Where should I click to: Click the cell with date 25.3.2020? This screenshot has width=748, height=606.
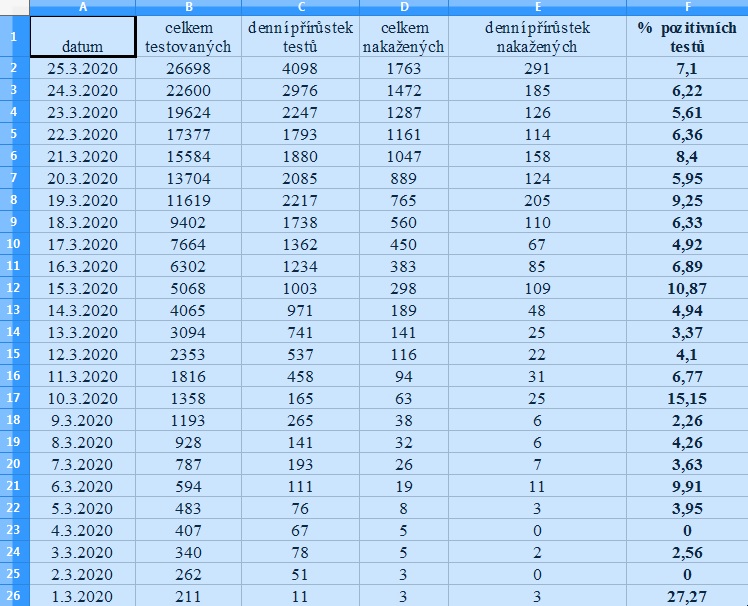[82, 68]
